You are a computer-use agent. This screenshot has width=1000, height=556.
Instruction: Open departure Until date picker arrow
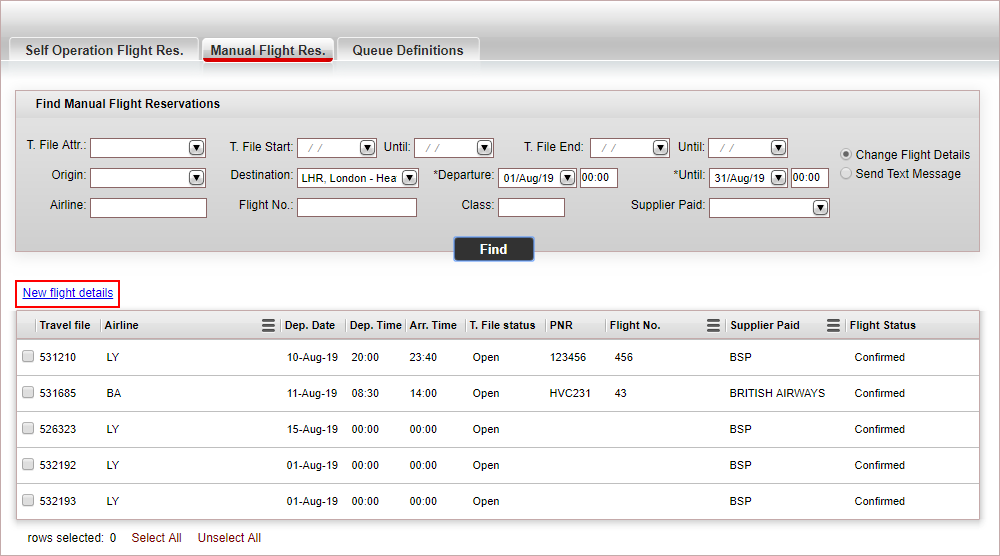click(x=778, y=178)
